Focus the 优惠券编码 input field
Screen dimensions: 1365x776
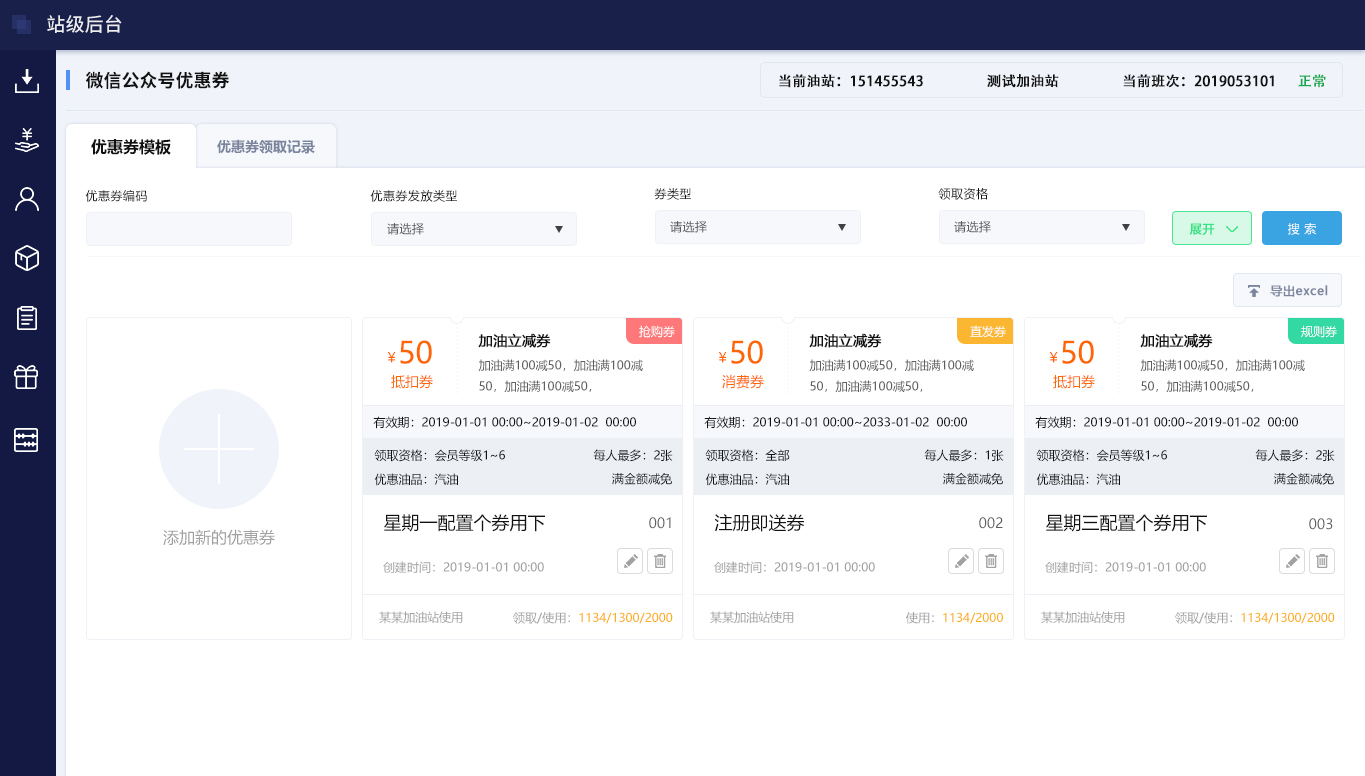[189, 229]
